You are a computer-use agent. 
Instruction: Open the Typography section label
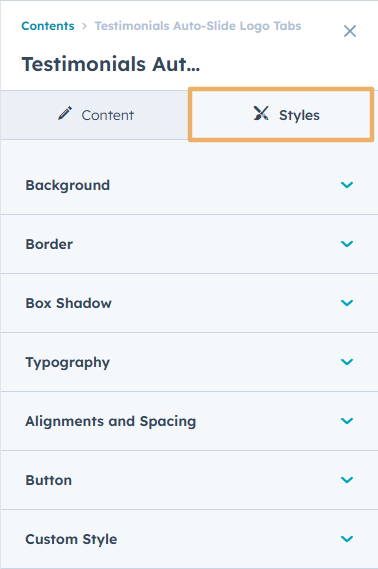67,363
